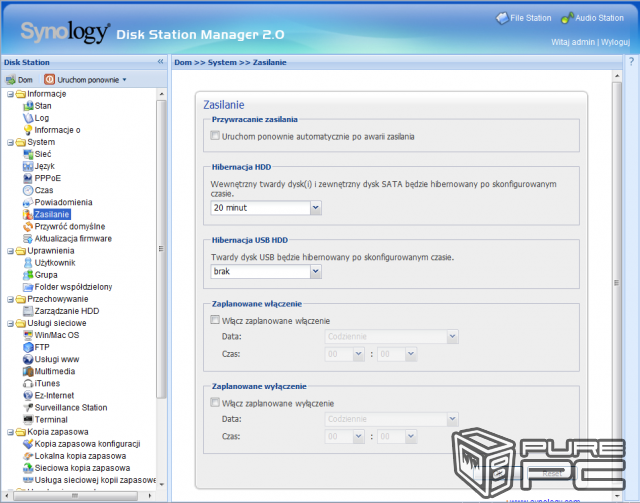Screen dimensions: 640x503
Task: Click the Użytkownik user icon
Action: pos(28,263)
